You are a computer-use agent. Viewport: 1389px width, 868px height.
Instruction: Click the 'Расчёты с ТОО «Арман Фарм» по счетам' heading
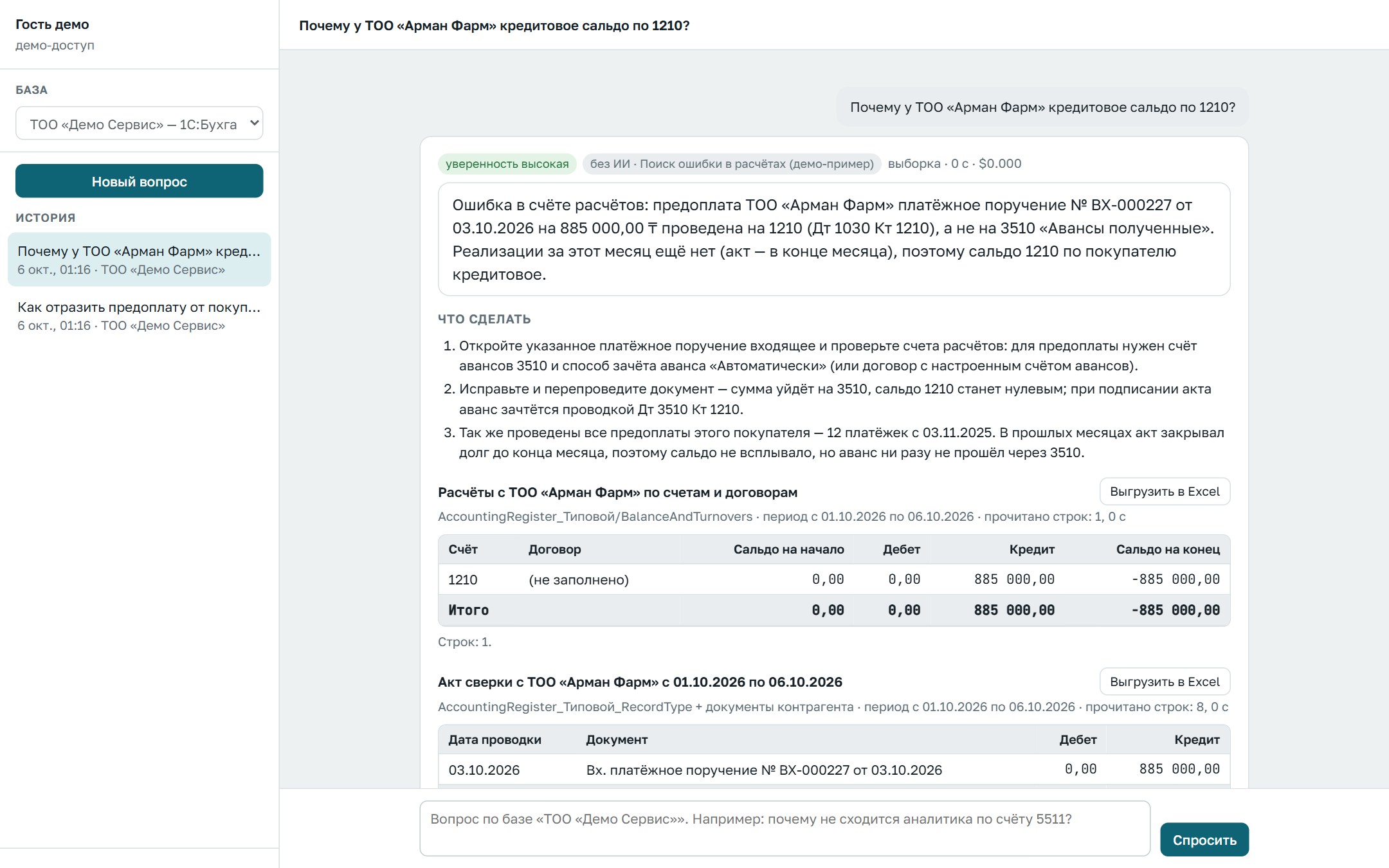click(617, 493)
